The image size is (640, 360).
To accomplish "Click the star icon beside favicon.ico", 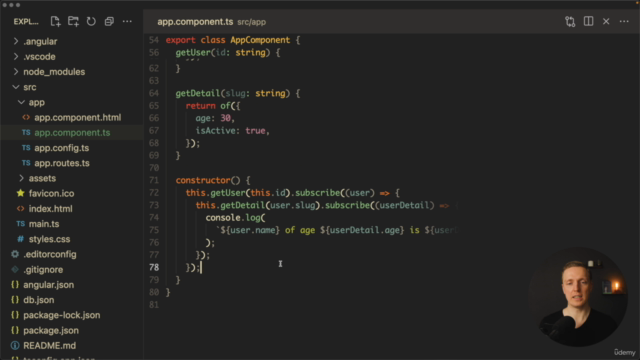I will (20, 193).
